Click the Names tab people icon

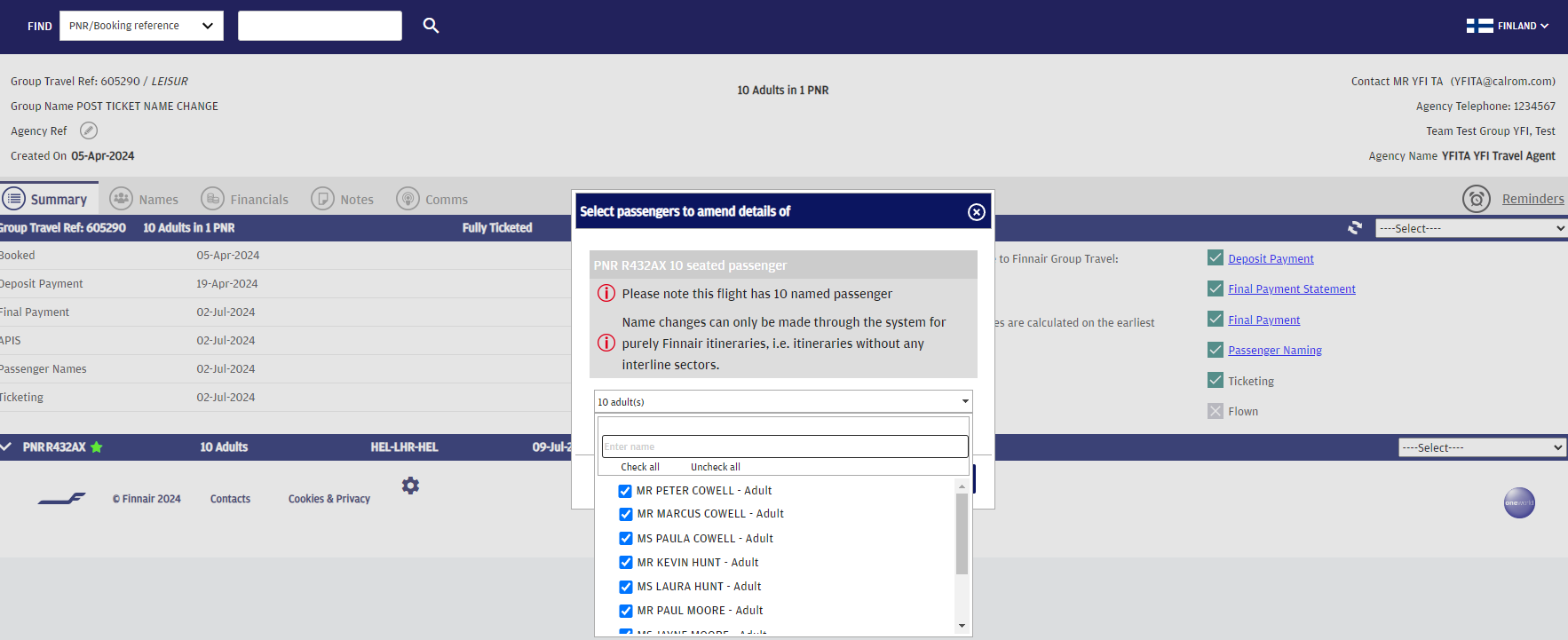pyautogui.click(x=122, y=199)
